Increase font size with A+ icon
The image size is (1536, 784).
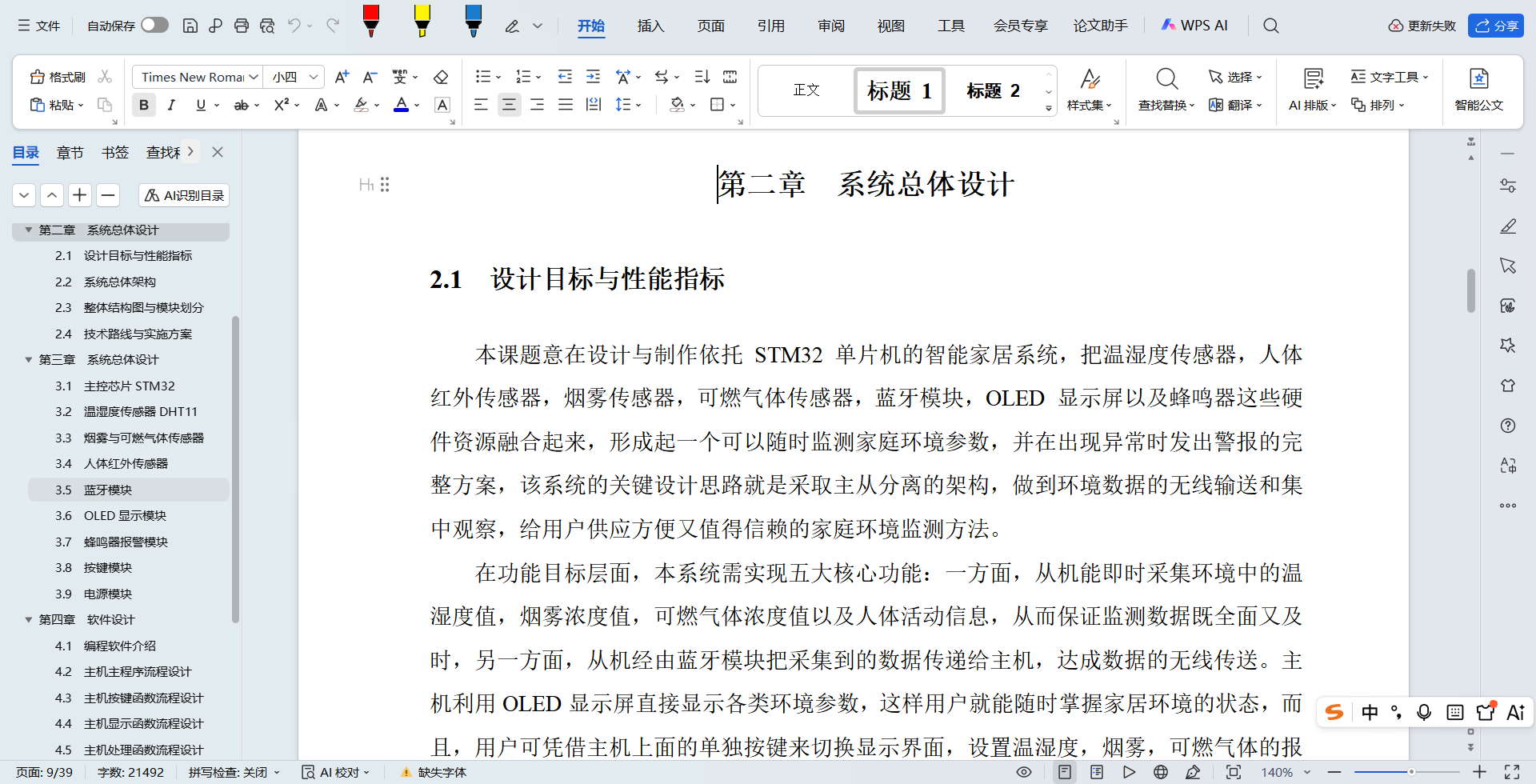coord(342,77)
